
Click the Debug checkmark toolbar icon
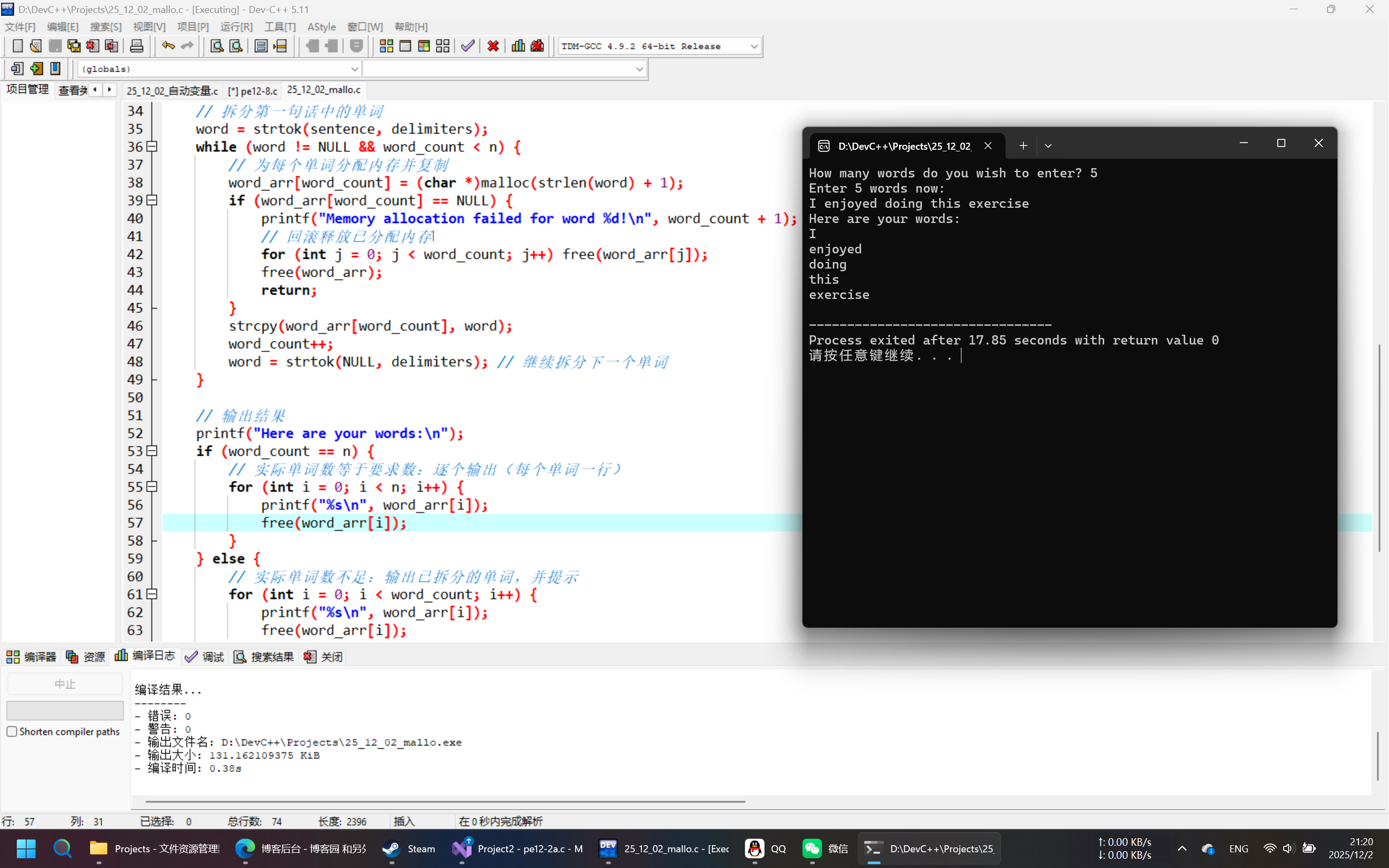click(468, 46)
